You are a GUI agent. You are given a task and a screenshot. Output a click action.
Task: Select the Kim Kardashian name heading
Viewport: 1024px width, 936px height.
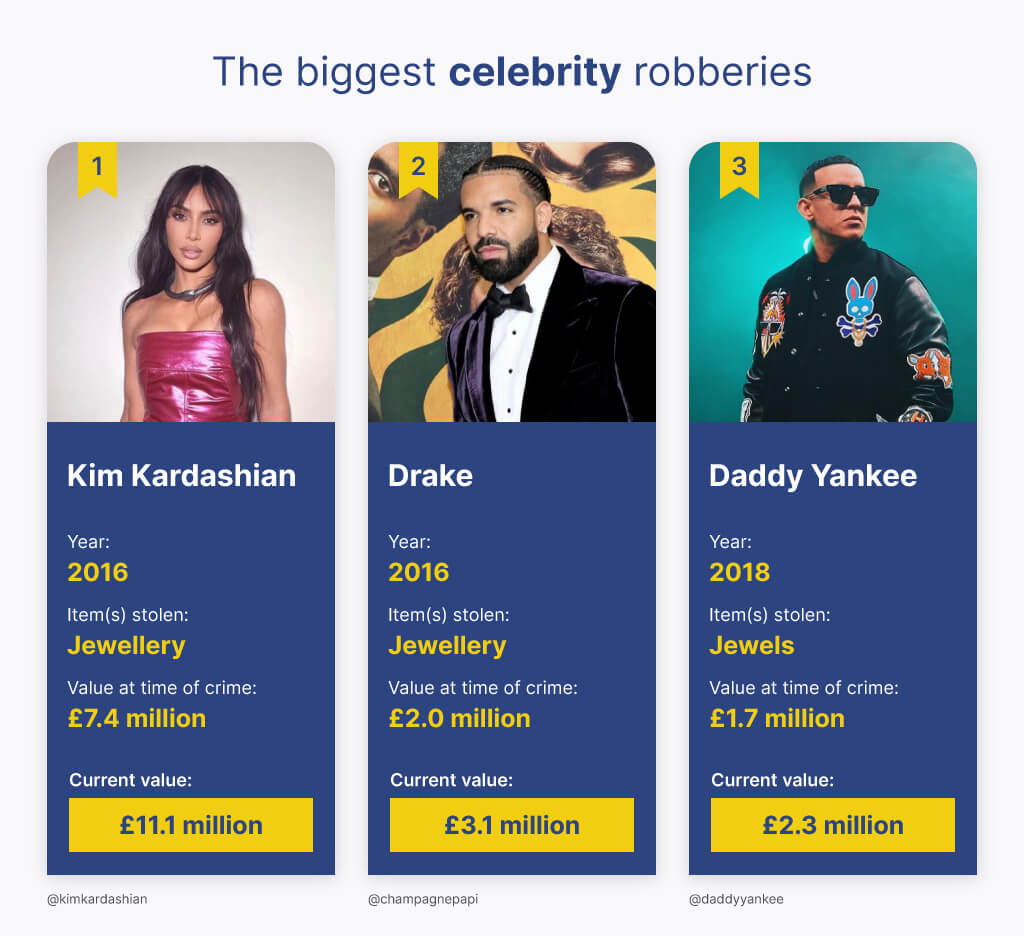(182, 476)
